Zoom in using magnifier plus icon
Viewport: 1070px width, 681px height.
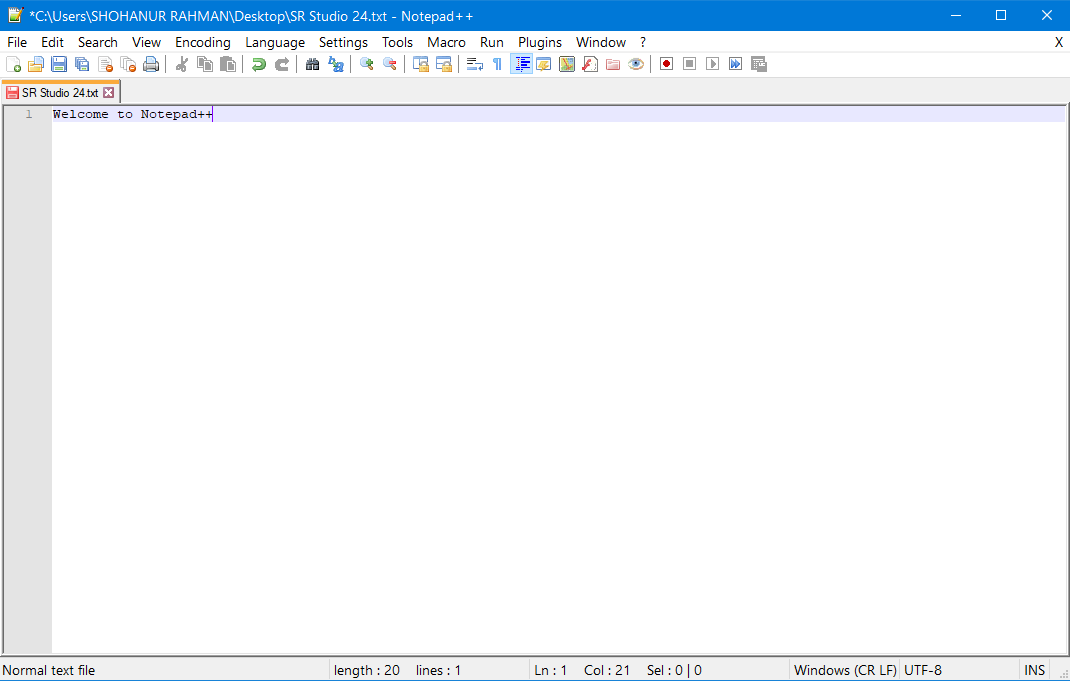tap(366, 64)
